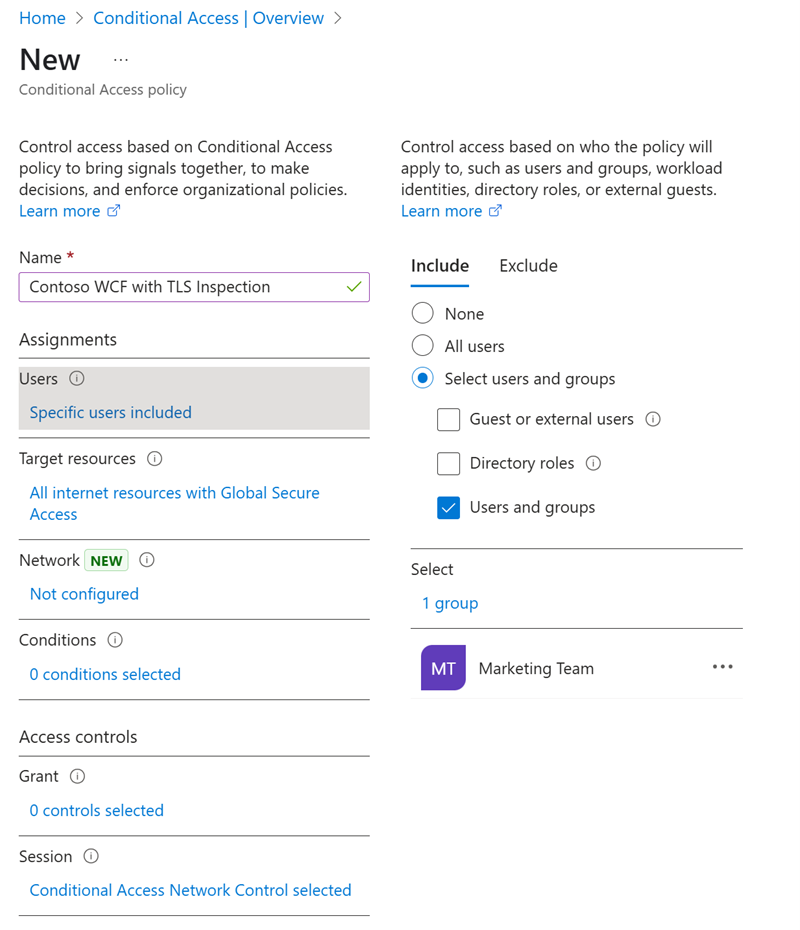This screenshot has width=800, height=930.
Task: Choose the None radio option
Action: (422, 313)
